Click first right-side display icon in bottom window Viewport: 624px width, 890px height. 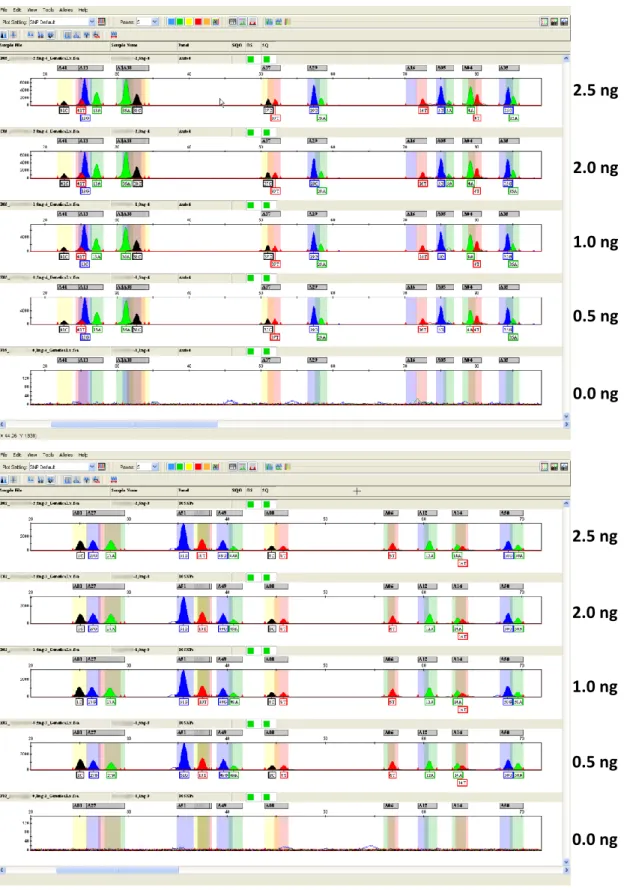click(545, 467)
